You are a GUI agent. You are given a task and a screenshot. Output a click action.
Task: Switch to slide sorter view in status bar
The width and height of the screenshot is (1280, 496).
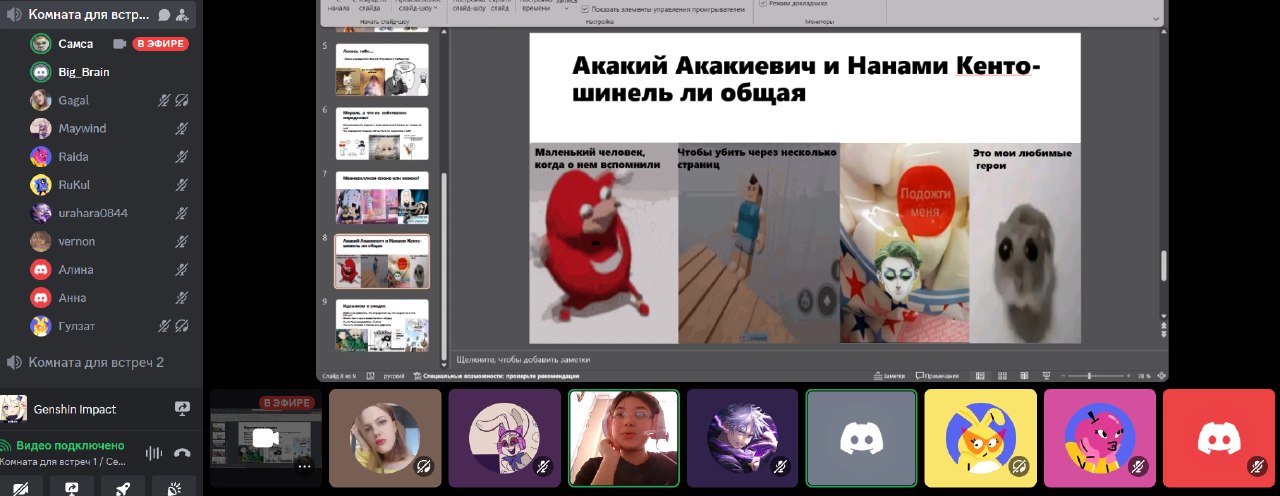pyautogui.click(x=1003, y=376)
